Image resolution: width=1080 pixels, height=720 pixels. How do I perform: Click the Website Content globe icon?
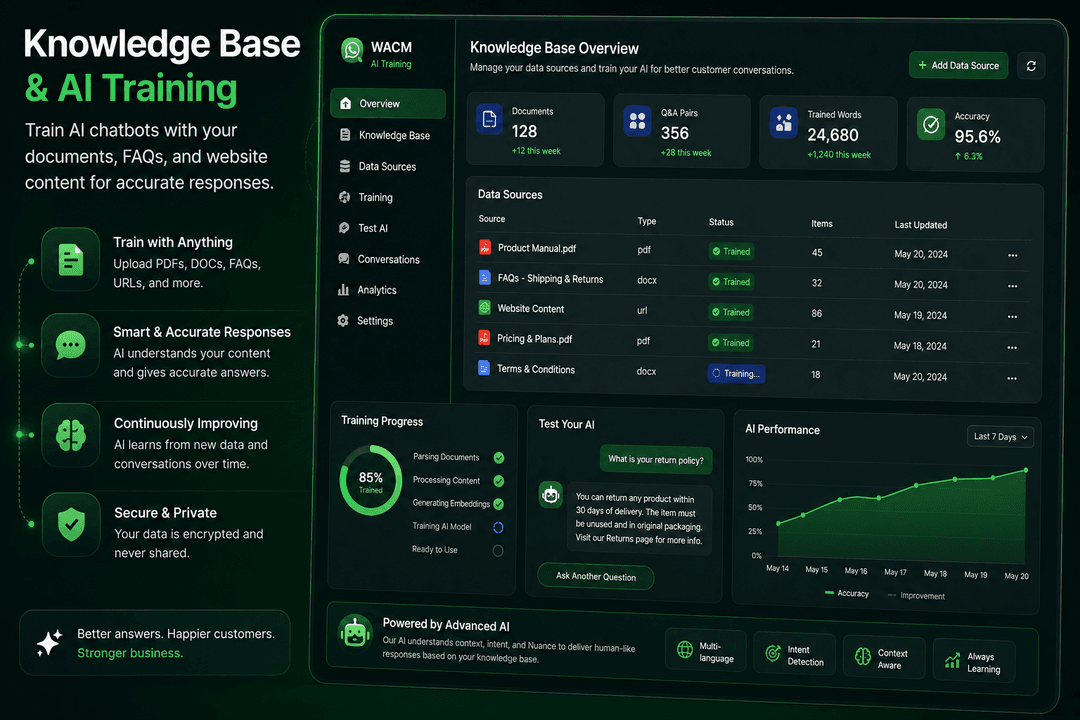[x=485, y=308]
